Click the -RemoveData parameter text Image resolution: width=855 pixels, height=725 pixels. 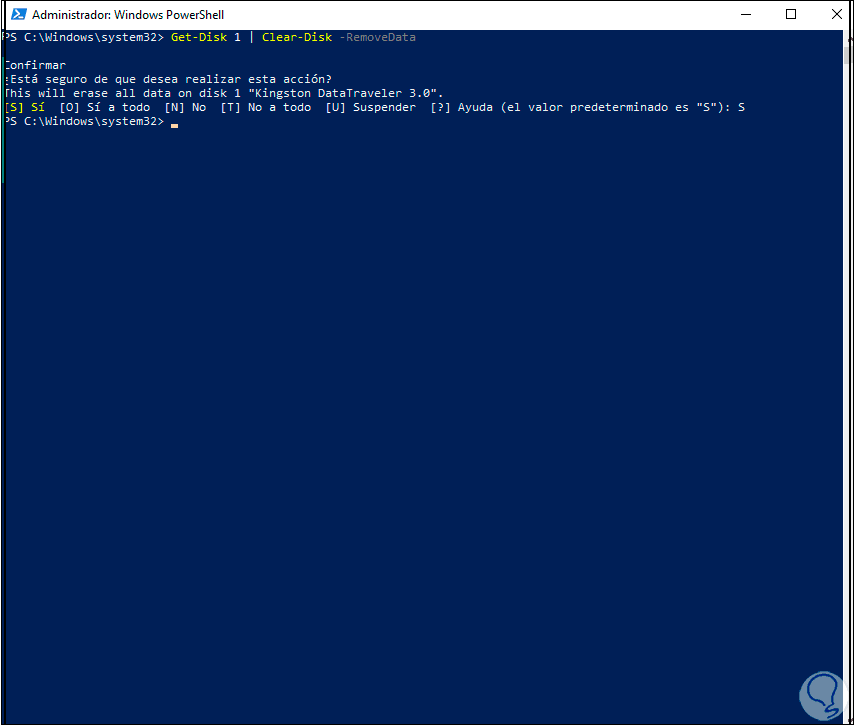coord(377,37)
